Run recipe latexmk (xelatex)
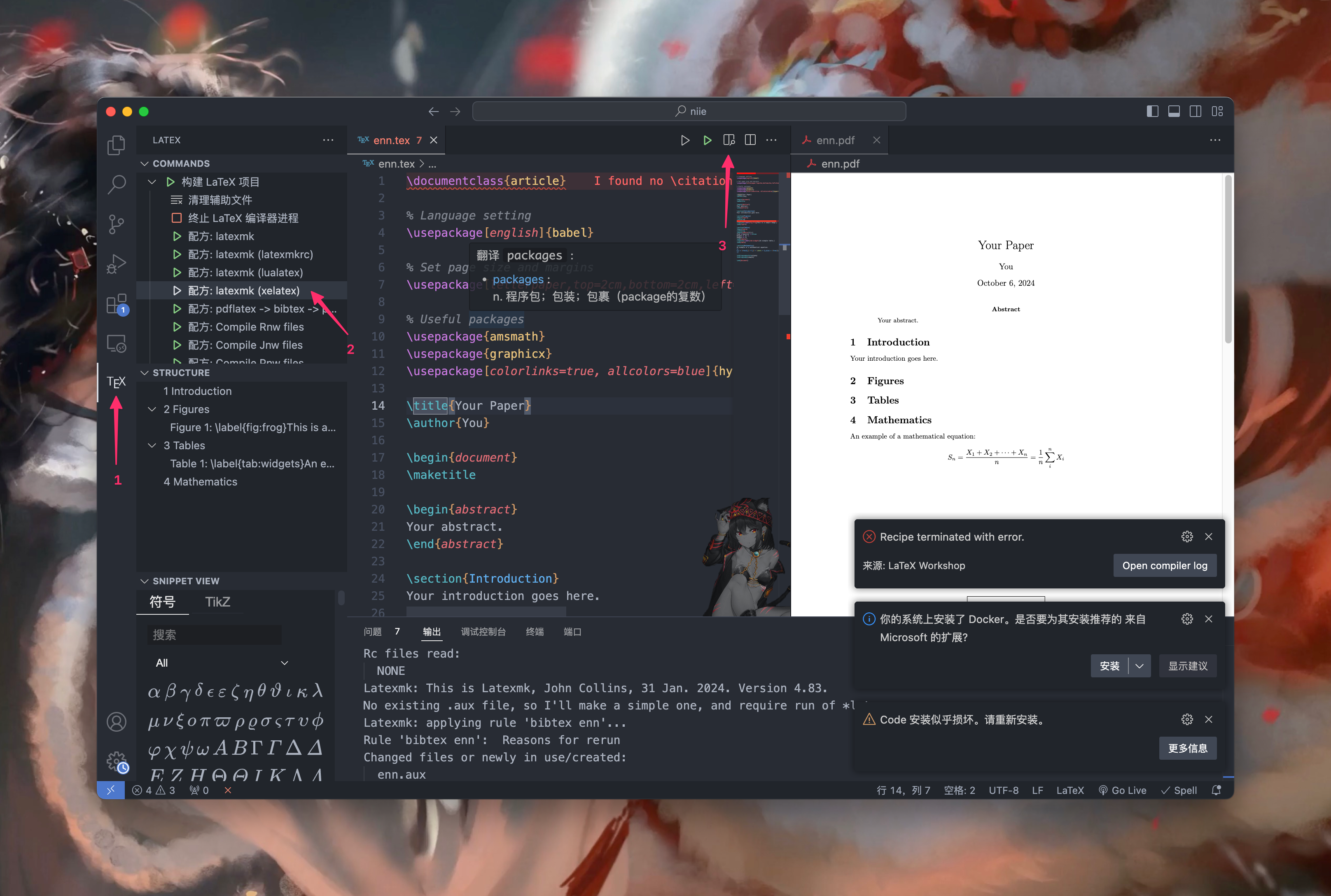1331x896 pixels. point(242,291)
